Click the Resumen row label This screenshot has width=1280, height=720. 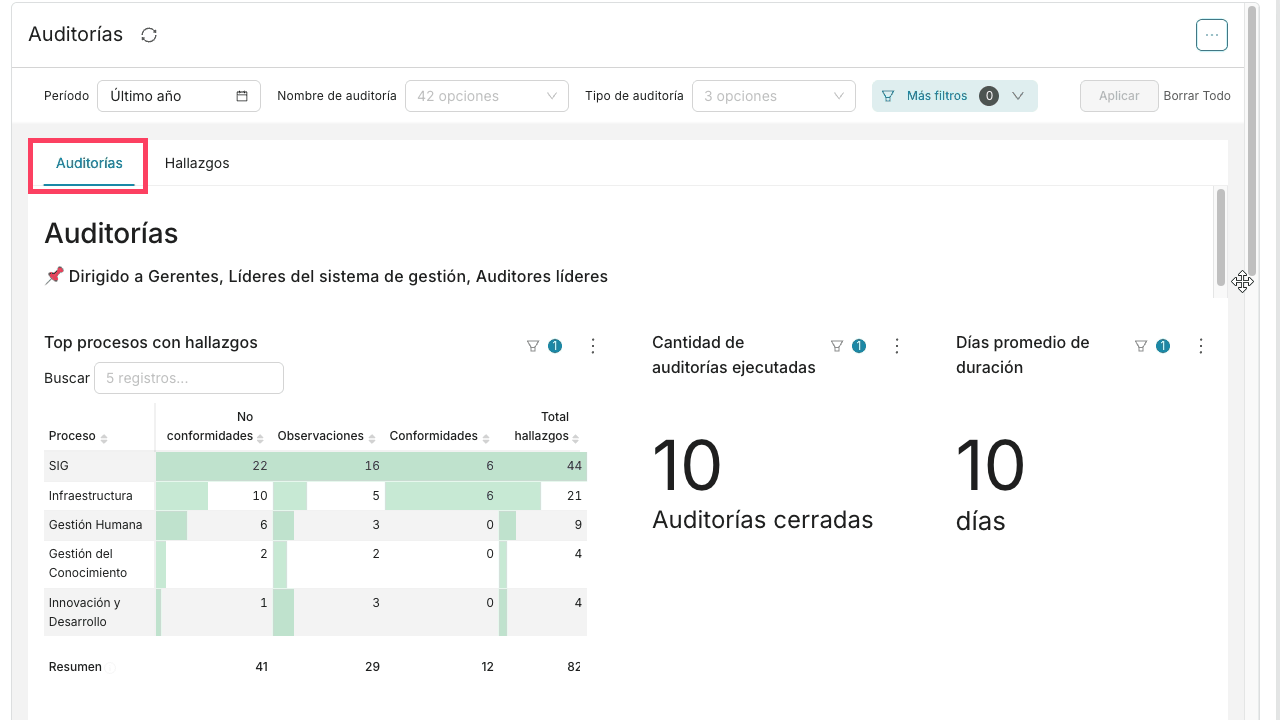pyautogui.click(x=75, y=667)
